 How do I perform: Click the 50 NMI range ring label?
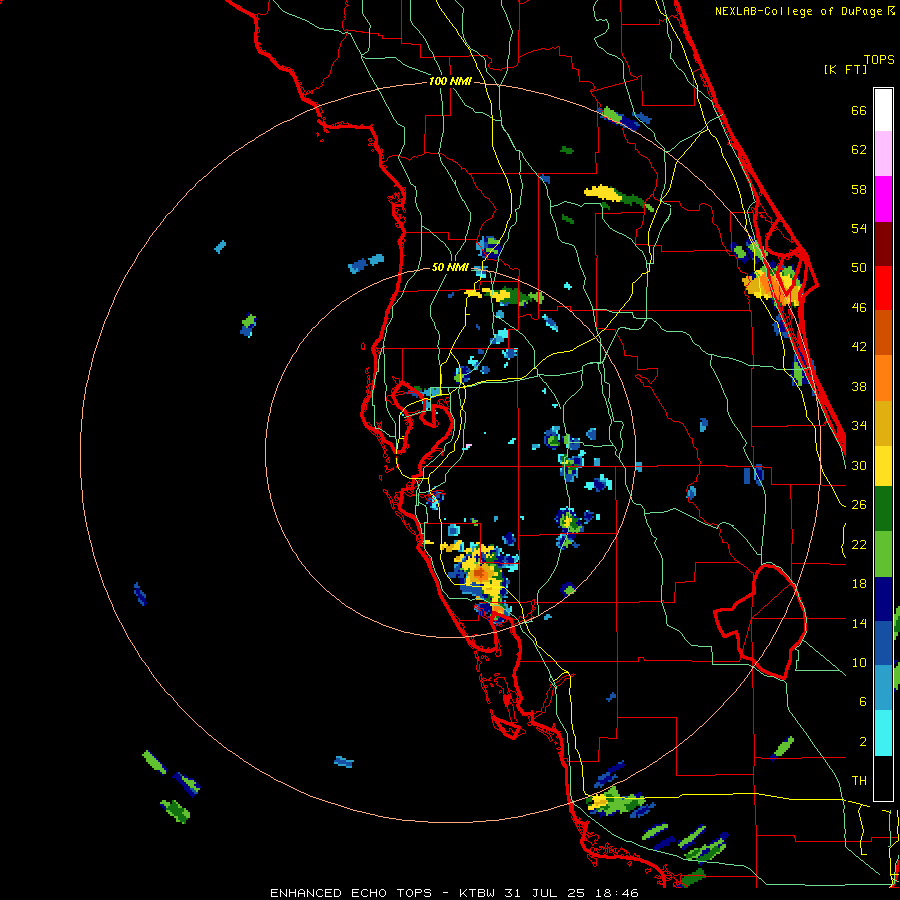(x=450, y=267)
